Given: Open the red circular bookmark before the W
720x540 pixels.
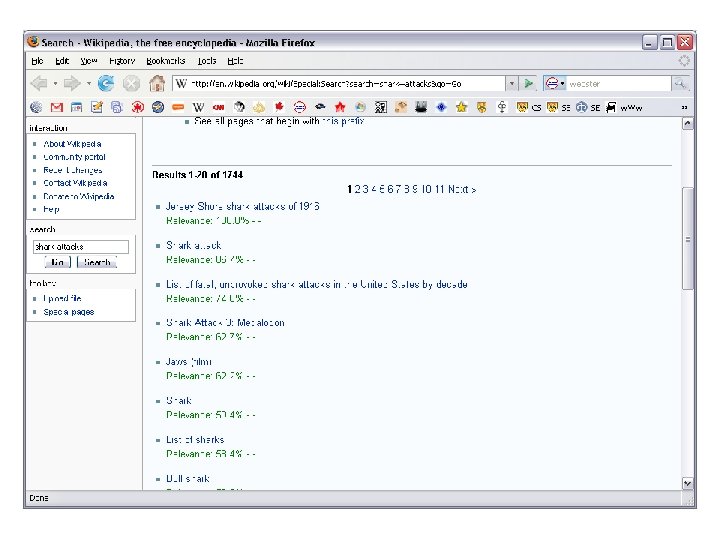Looking at the screenshot, I should tap(137, 107).
